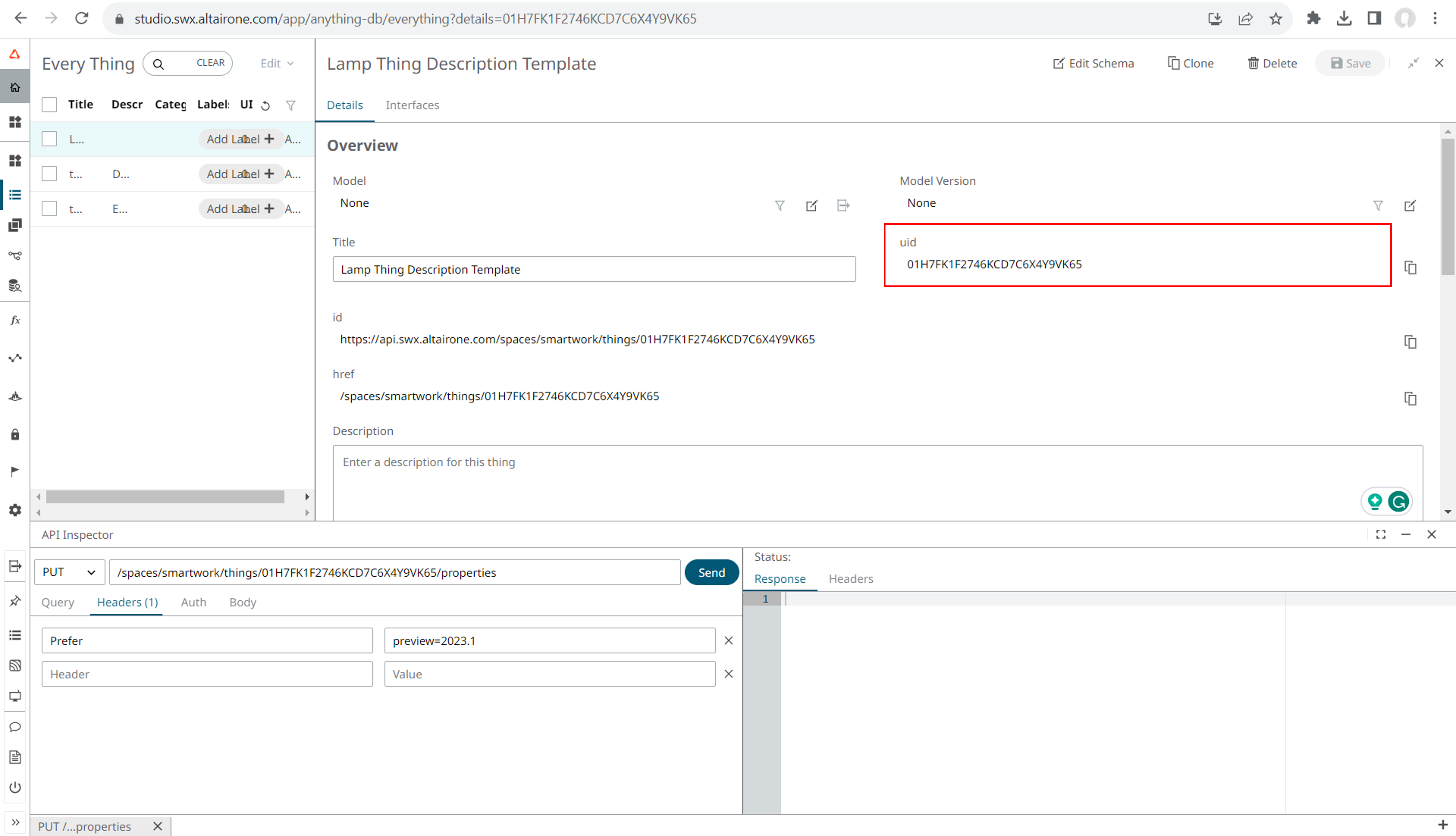Open the lock icon in sidebar
1456x836 pixels.
[x=15, y=435]
